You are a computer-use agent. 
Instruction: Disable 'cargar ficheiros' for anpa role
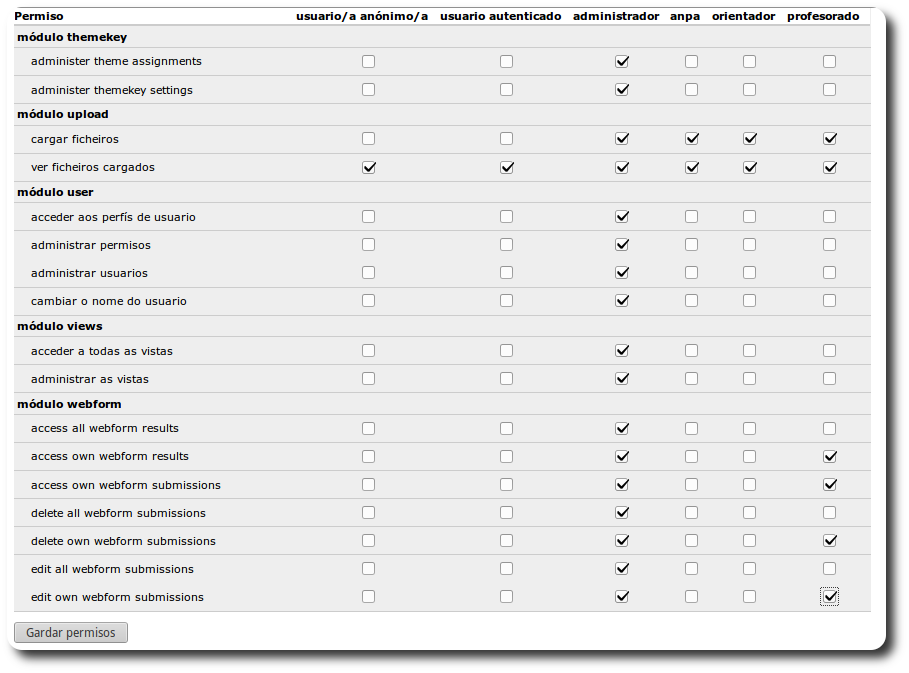[691, 138]
